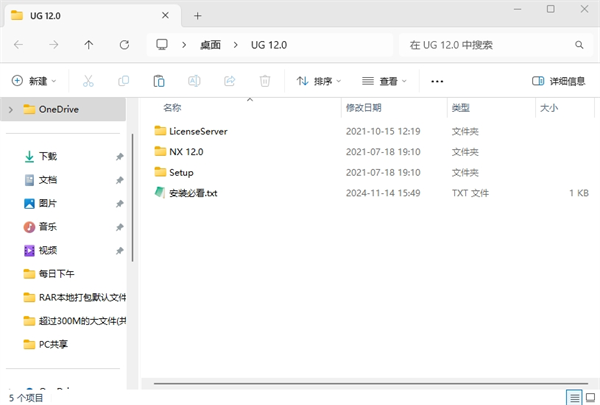This screenshot has width=600, height=405.
Task: Switch to details list view in status bar
Action: pyautogui.click(x=573, y=397)
